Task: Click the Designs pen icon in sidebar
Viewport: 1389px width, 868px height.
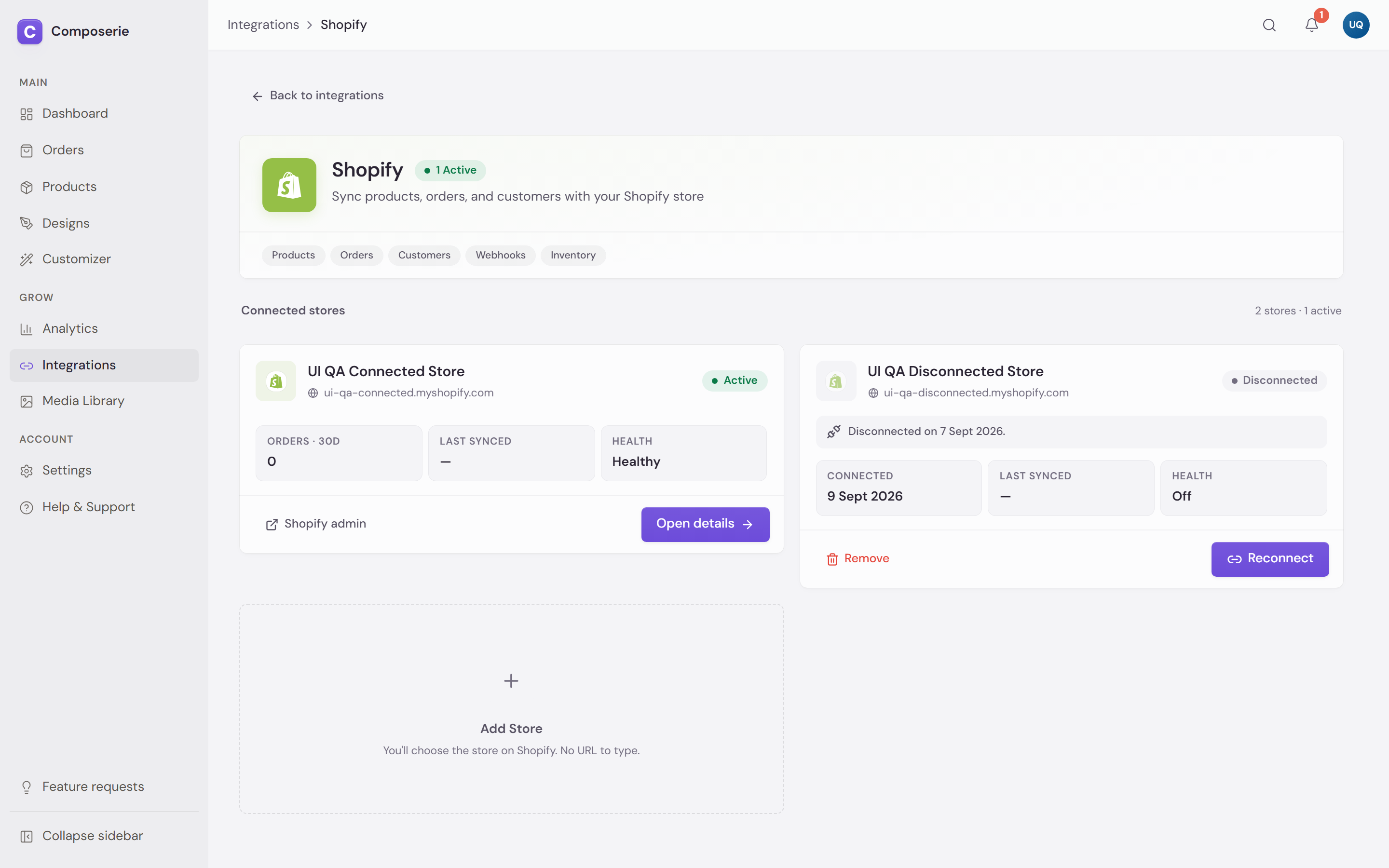Action: [27, 223]
